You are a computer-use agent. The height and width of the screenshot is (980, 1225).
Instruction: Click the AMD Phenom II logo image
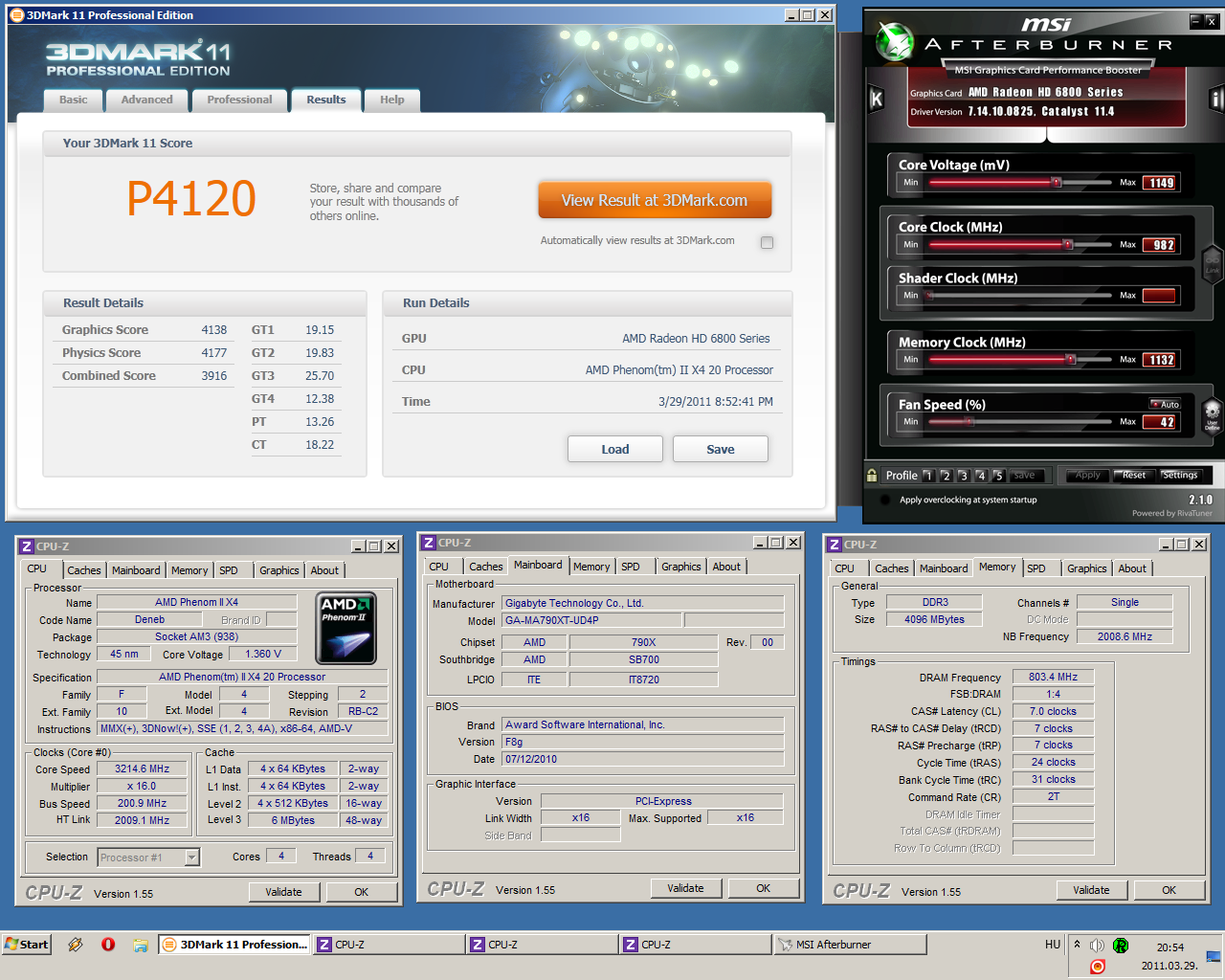(346, 628)
